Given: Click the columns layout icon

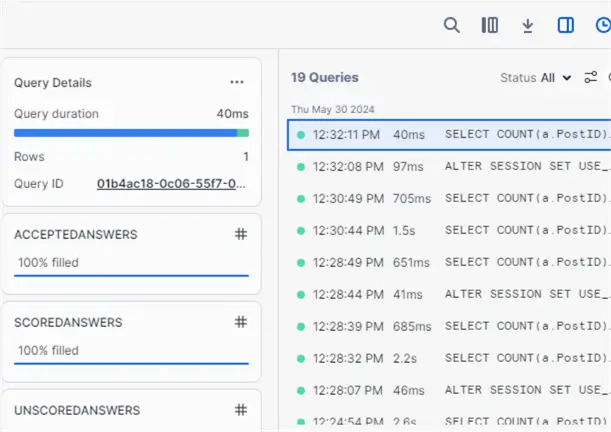Looking at the screenshot, I should coord(490,25).
